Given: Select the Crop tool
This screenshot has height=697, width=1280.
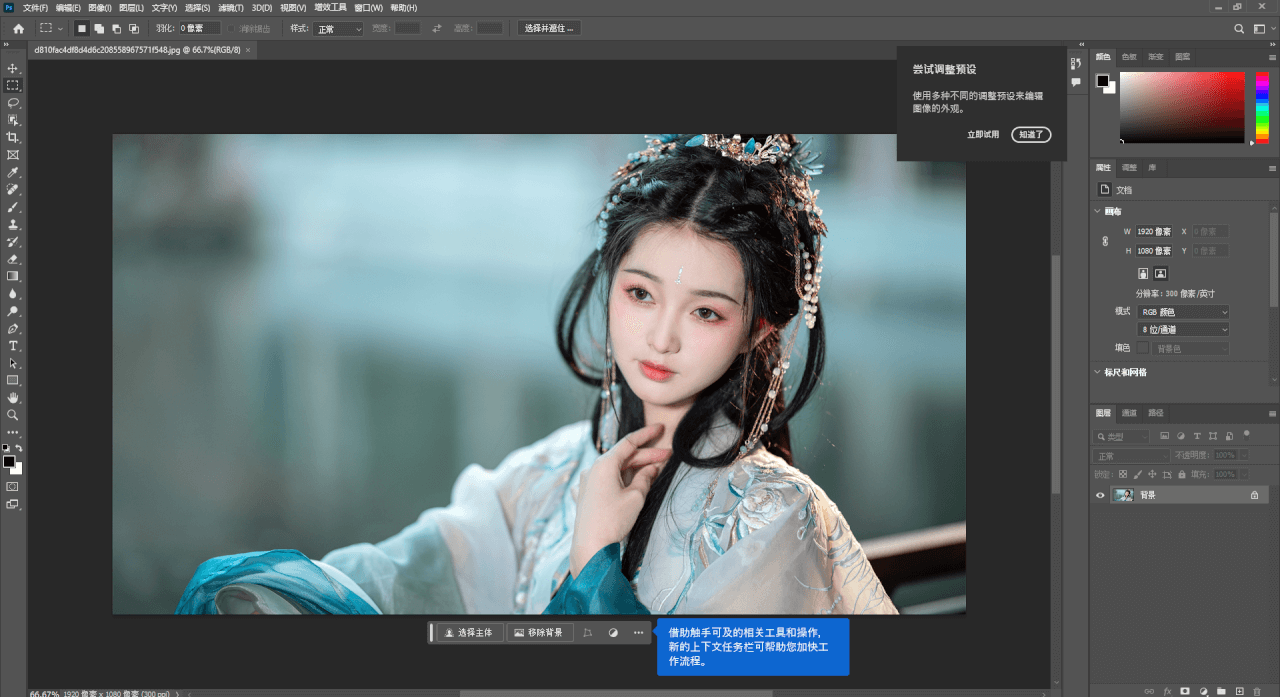Looking at the screenshot, I should pyautogui.click(x=13, y=138).
